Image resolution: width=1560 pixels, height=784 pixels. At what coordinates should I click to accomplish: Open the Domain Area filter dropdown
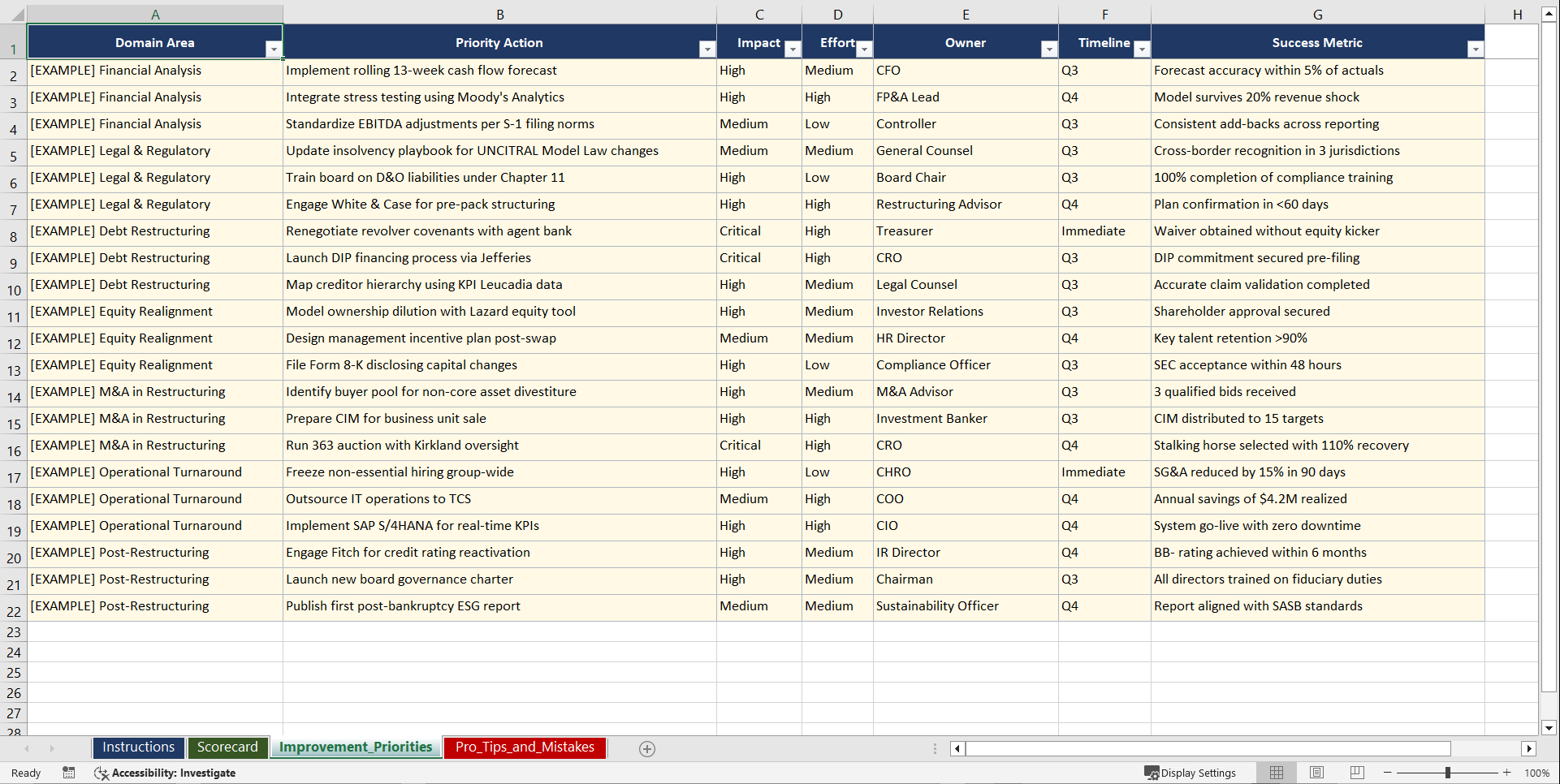(x=274, y=50)
